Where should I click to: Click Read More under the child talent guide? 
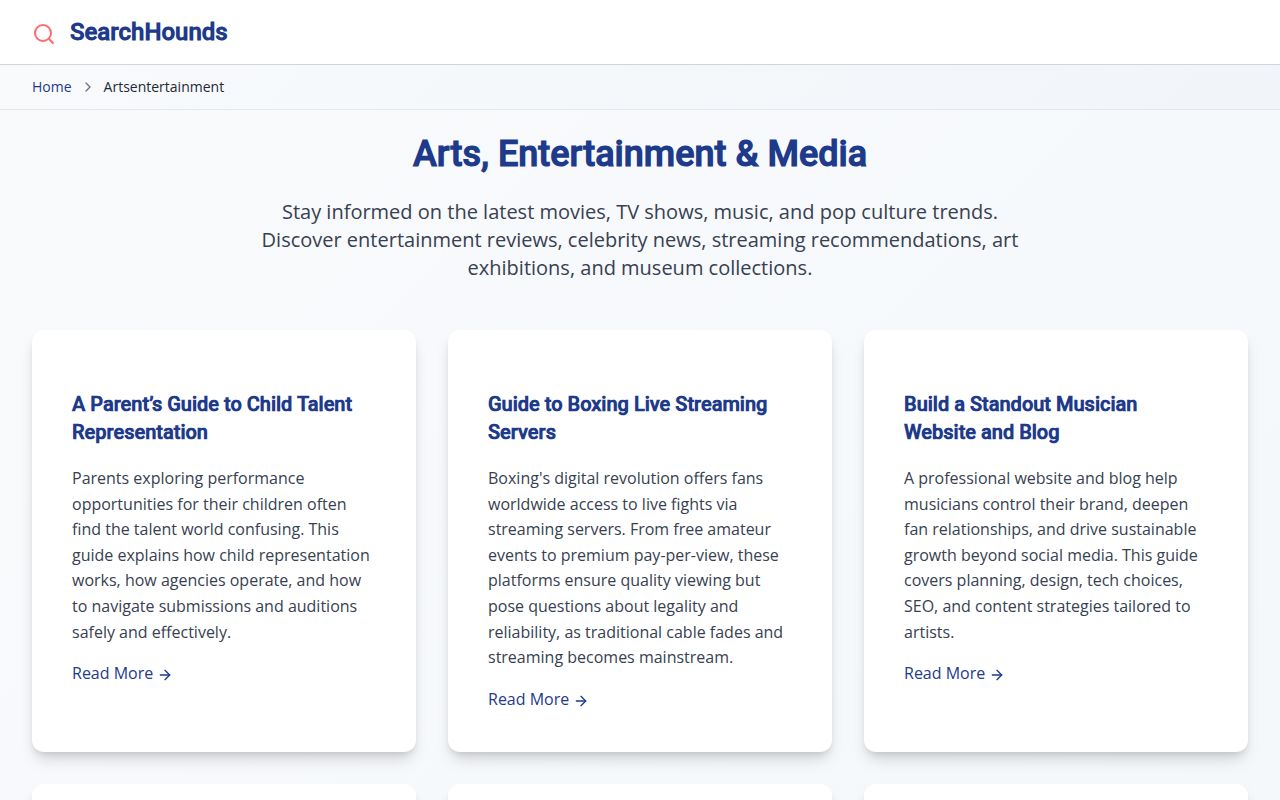click(x=113, y=673)
